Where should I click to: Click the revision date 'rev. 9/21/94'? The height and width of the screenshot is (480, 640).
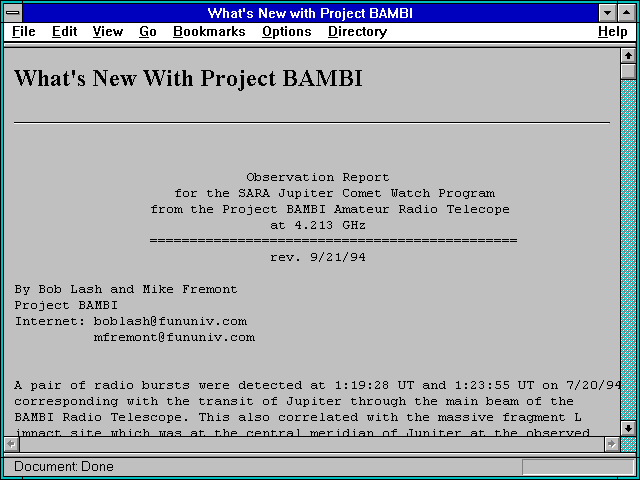(318, 258)
